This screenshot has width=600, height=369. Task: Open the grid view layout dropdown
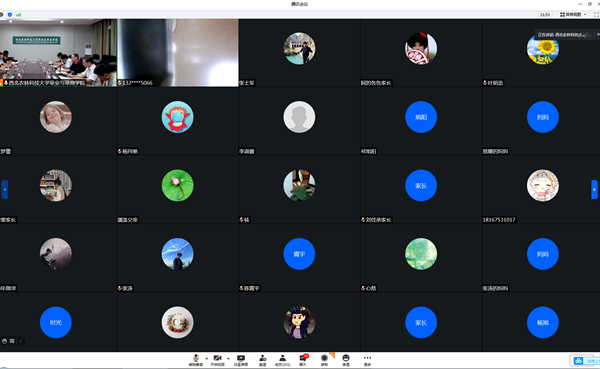[573, 15]
